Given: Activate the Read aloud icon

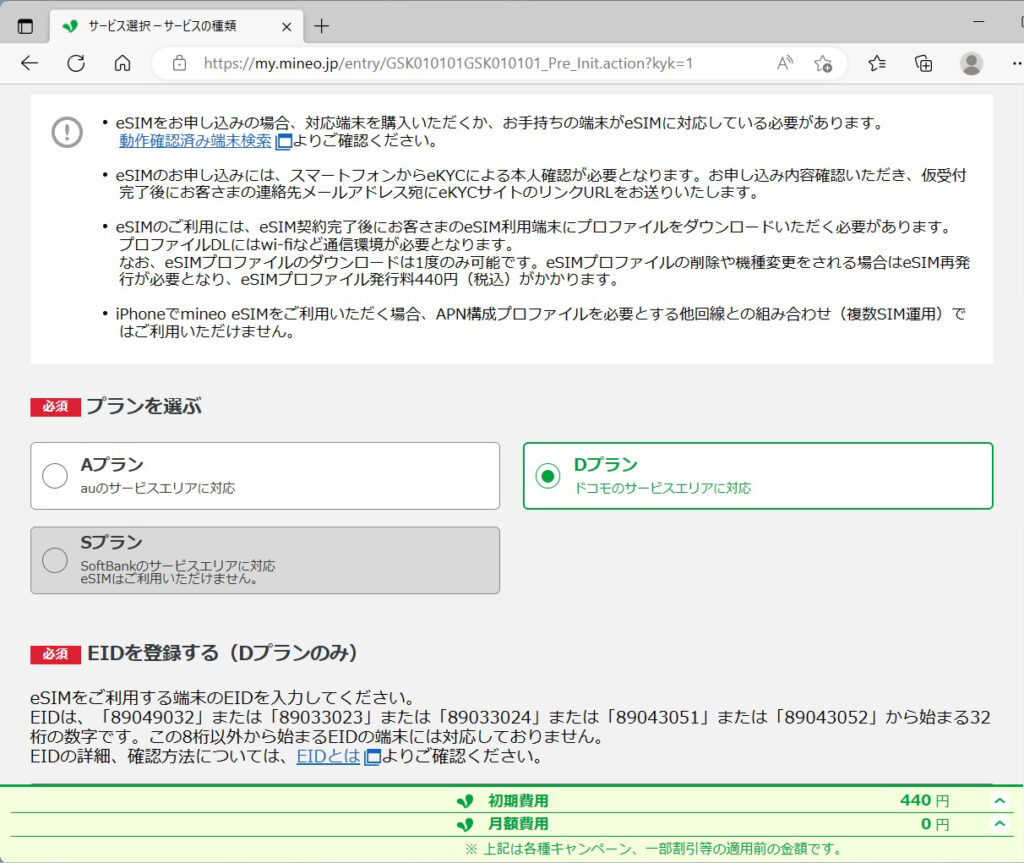Looking at the screenshot, I should coord(785,63).
